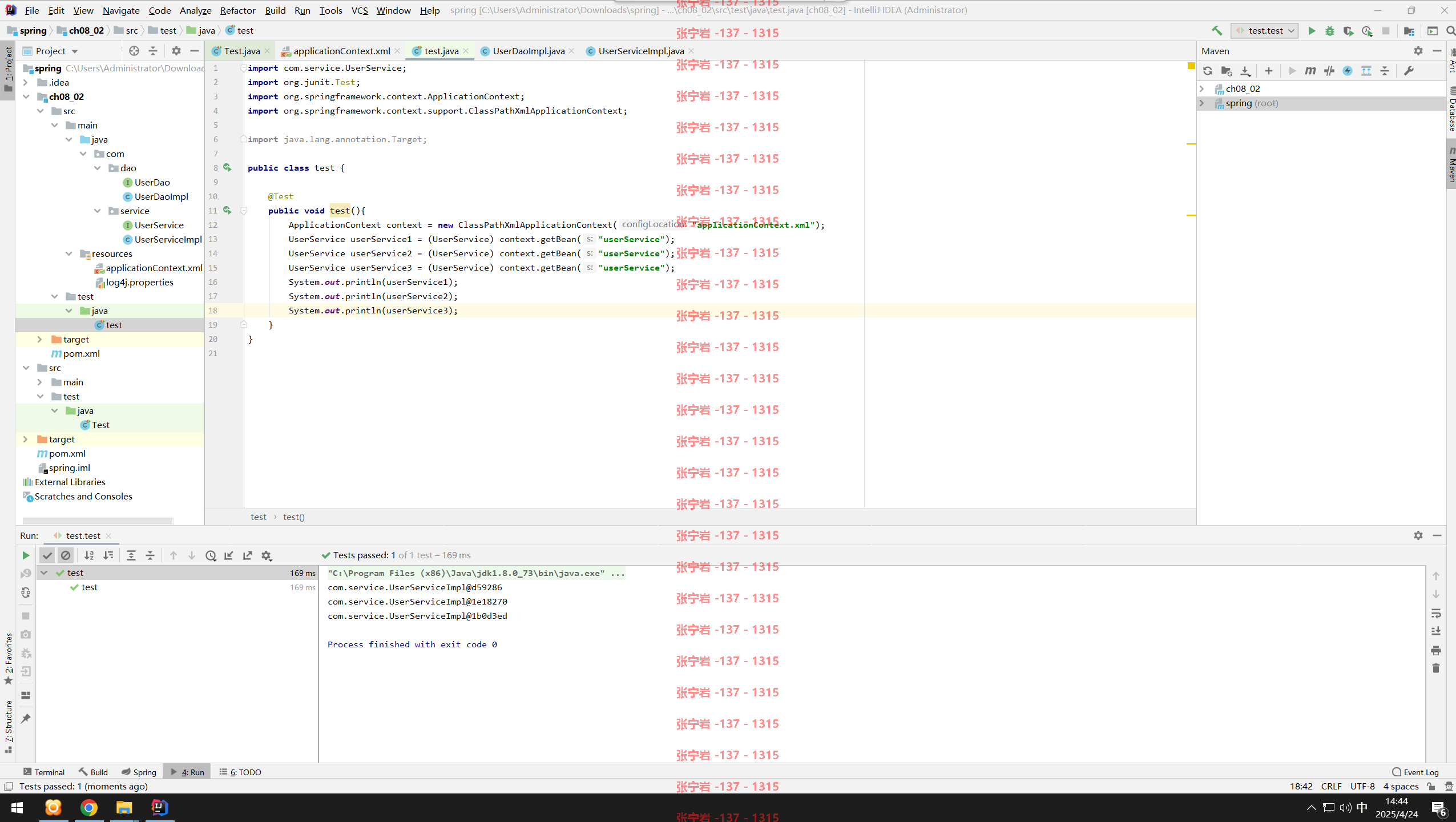This screenshot has width=1456, height=822.
Task: Toggle Structure tool window side tab
Action: pyautogui.click(x=8, y=726)
